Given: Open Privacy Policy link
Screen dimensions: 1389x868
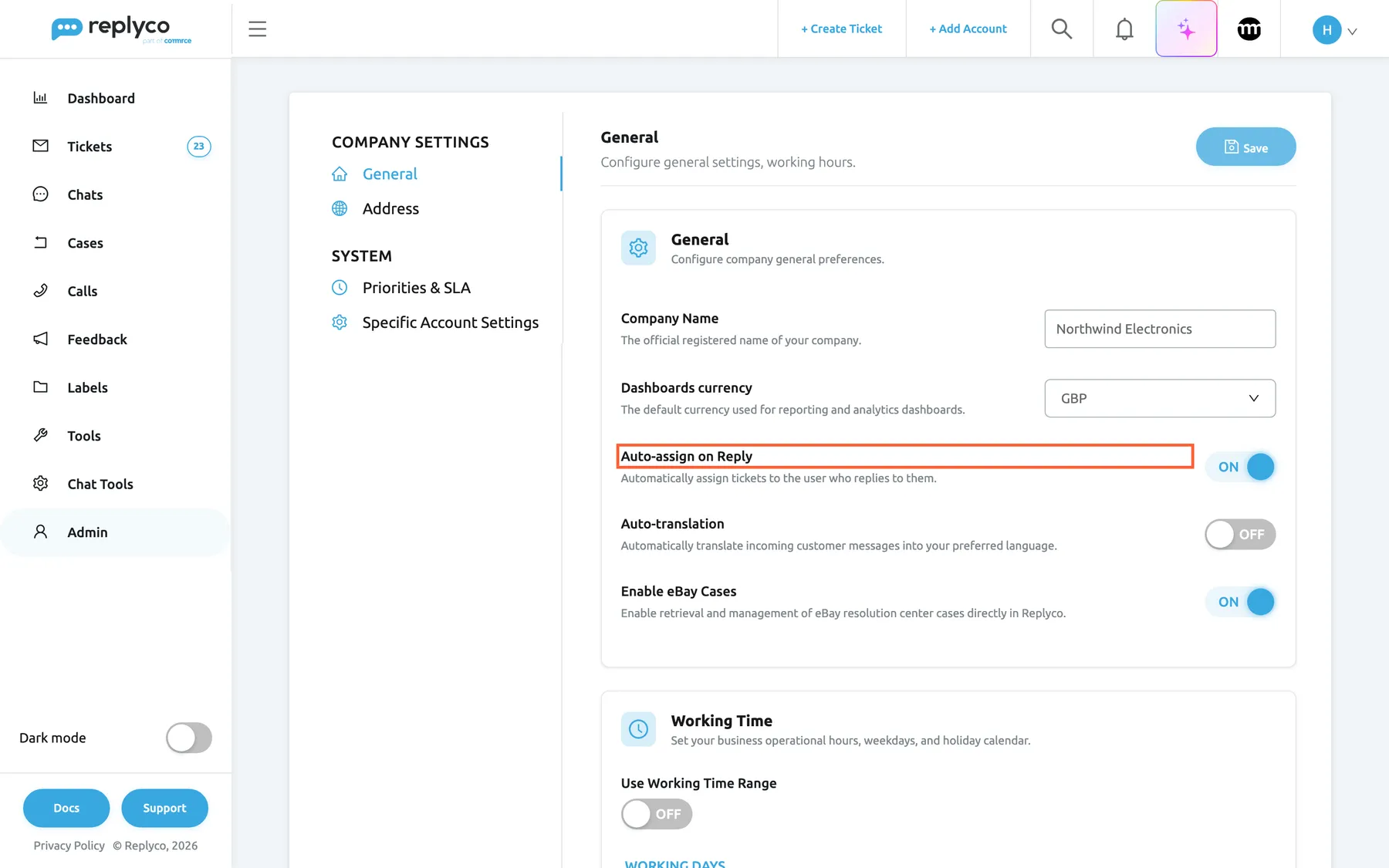Looking at the screenshot, I should pos(69,846).
